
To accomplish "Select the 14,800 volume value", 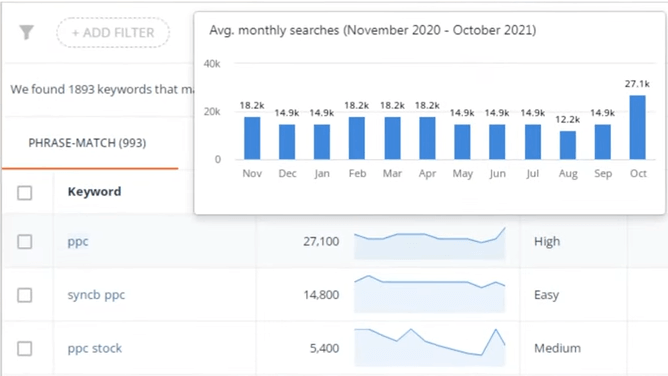I will click(321, 295).
